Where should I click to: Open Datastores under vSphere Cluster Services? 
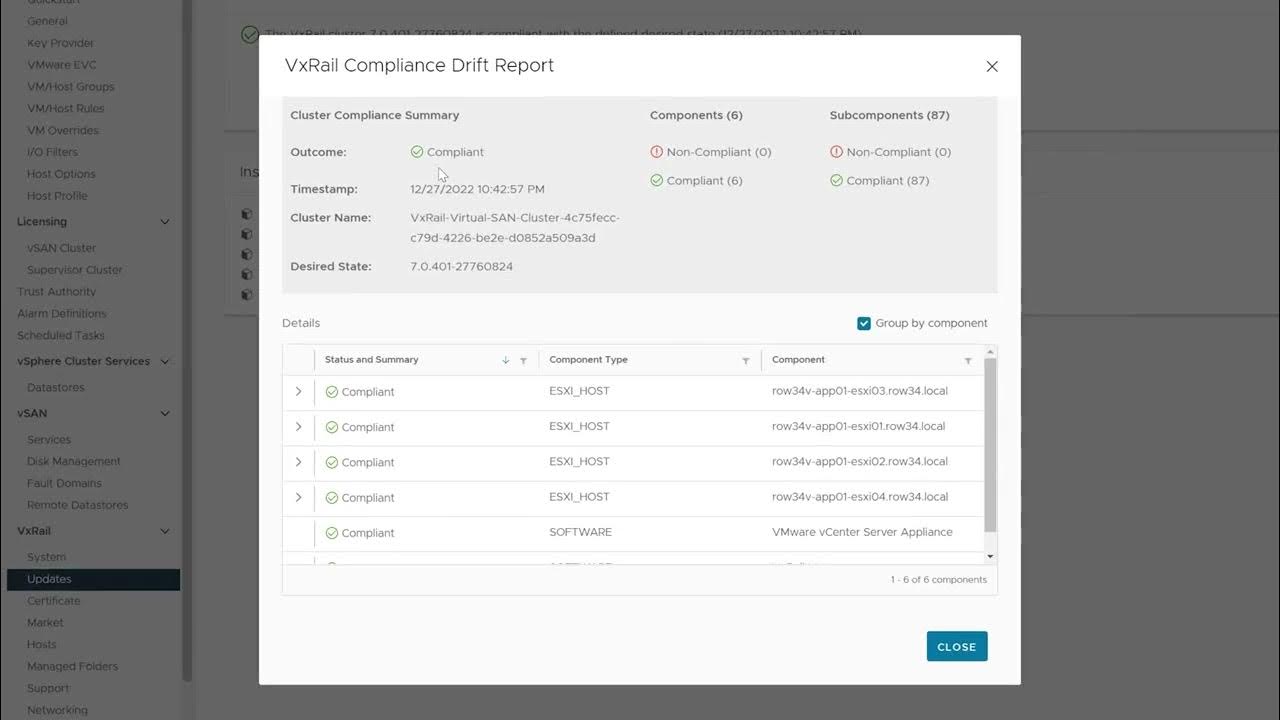coord(56,387)
